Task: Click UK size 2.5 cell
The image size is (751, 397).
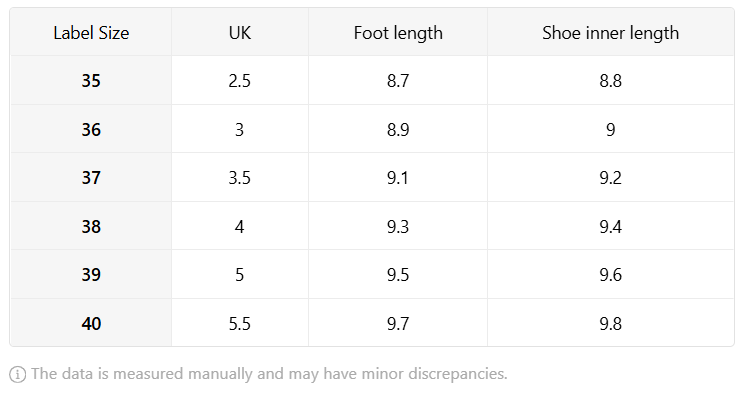Action: (240, 80)
